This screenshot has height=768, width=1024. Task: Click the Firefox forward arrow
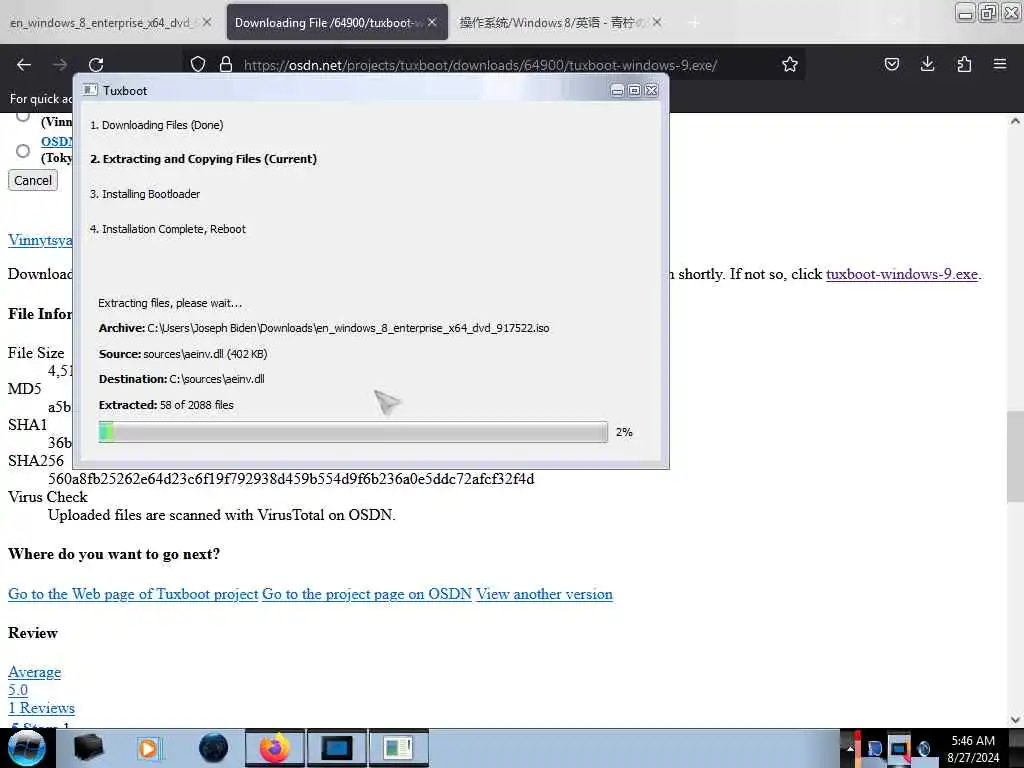click(x=60, y=65)
